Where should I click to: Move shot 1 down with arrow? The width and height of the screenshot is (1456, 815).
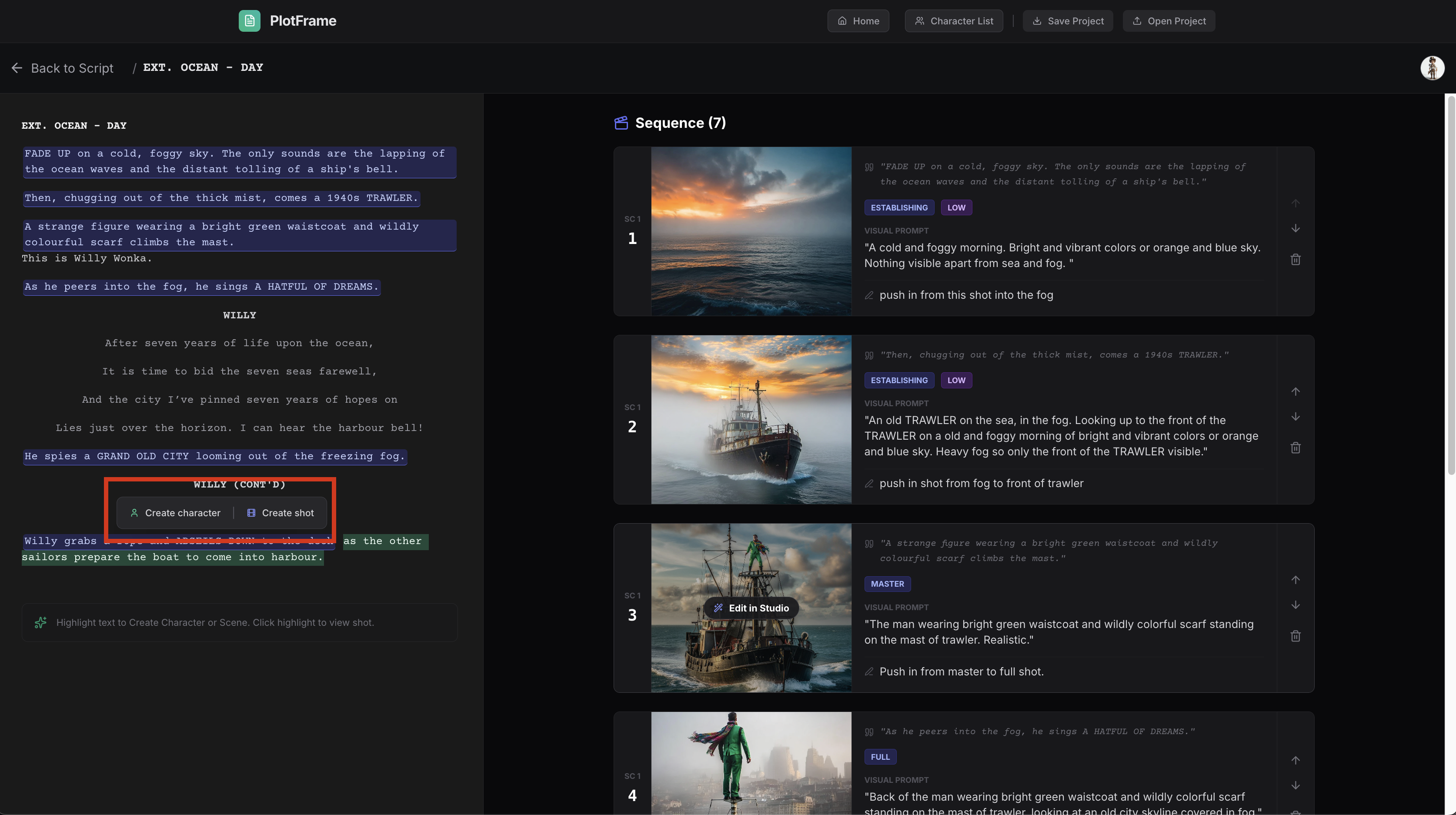pos(1296,228)
